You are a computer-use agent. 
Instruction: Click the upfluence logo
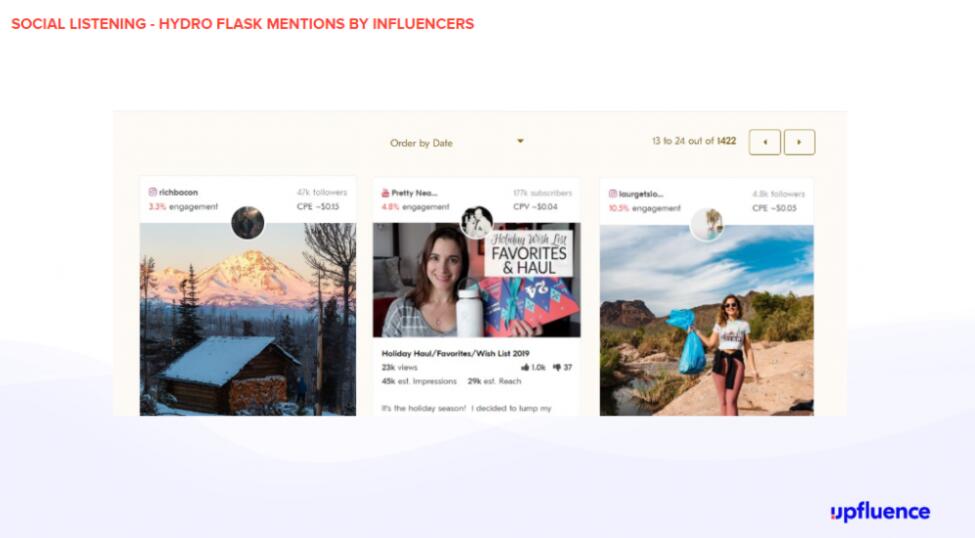(x=880, y=512)
